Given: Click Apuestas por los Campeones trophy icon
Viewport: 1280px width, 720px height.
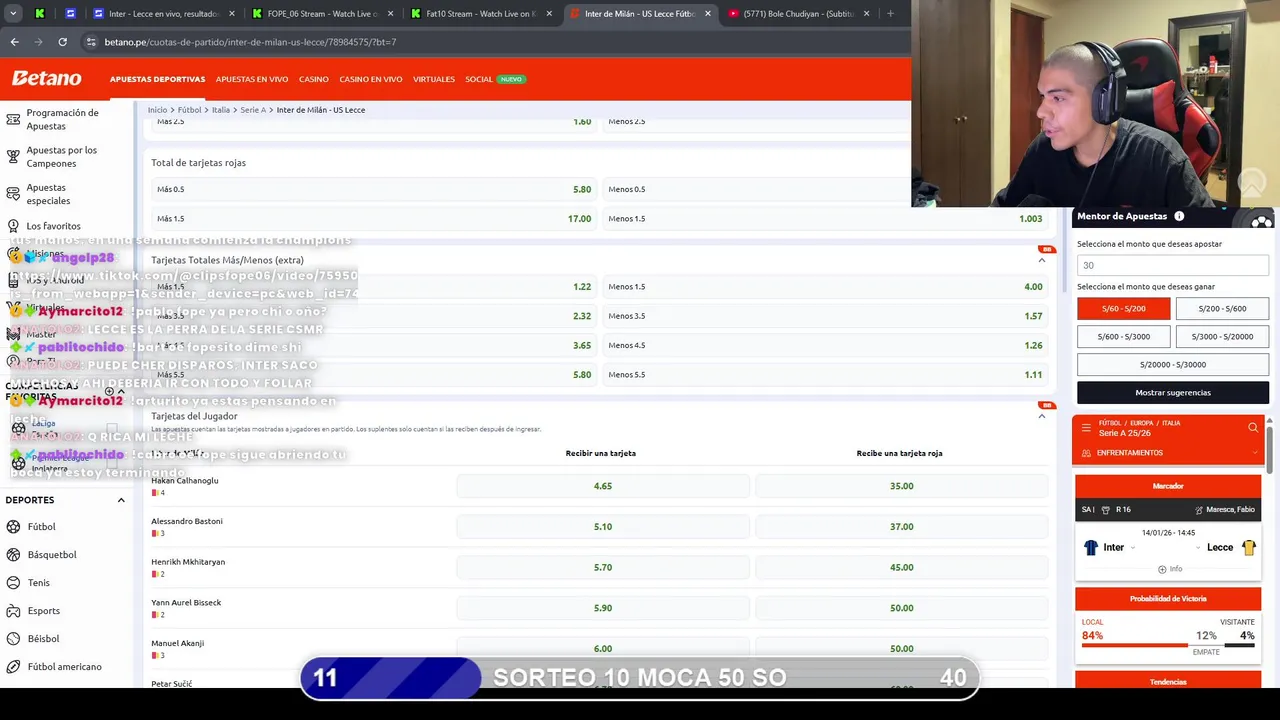Looking at the screenshot, I should (x=13, y=157).
